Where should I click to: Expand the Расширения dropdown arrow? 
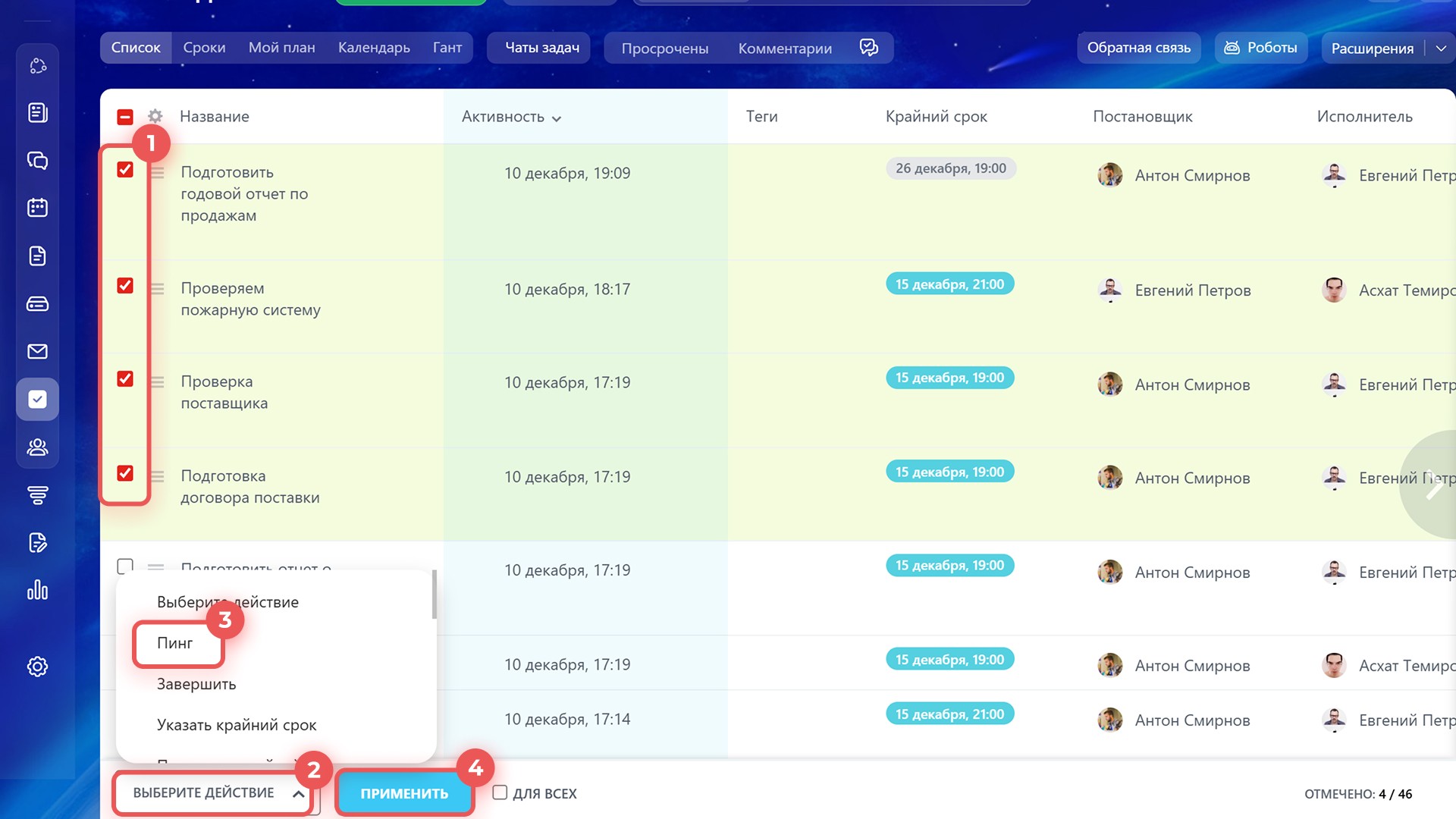(1441, 48)
